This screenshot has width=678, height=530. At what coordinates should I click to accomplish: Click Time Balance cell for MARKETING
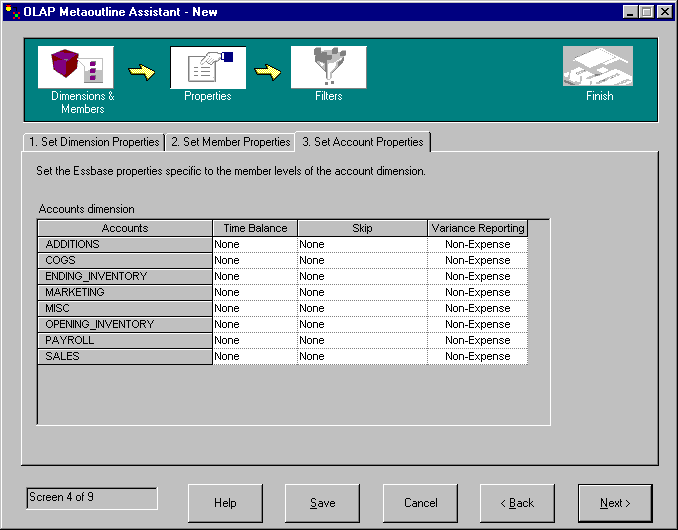click(x=255, y=292)
